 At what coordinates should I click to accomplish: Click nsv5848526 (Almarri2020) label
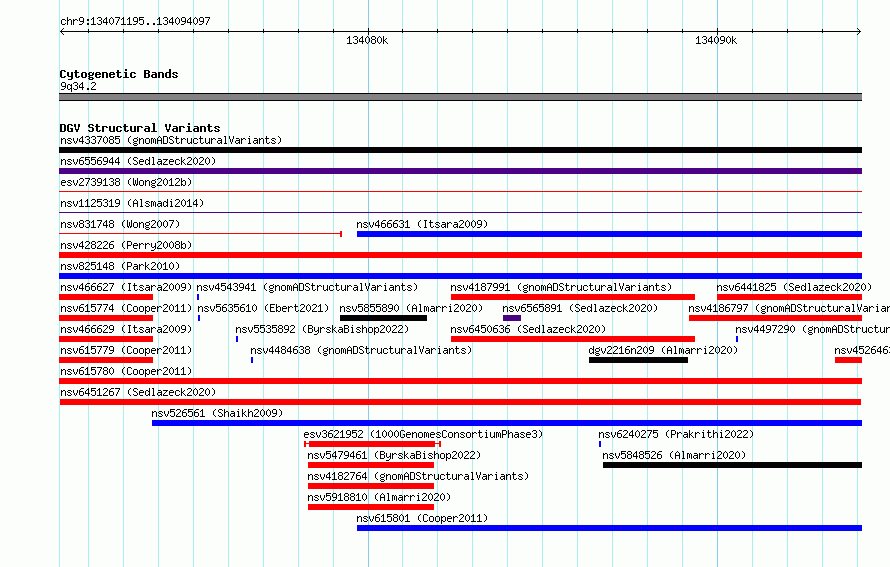pyautogui.click(x=674, y=455)
